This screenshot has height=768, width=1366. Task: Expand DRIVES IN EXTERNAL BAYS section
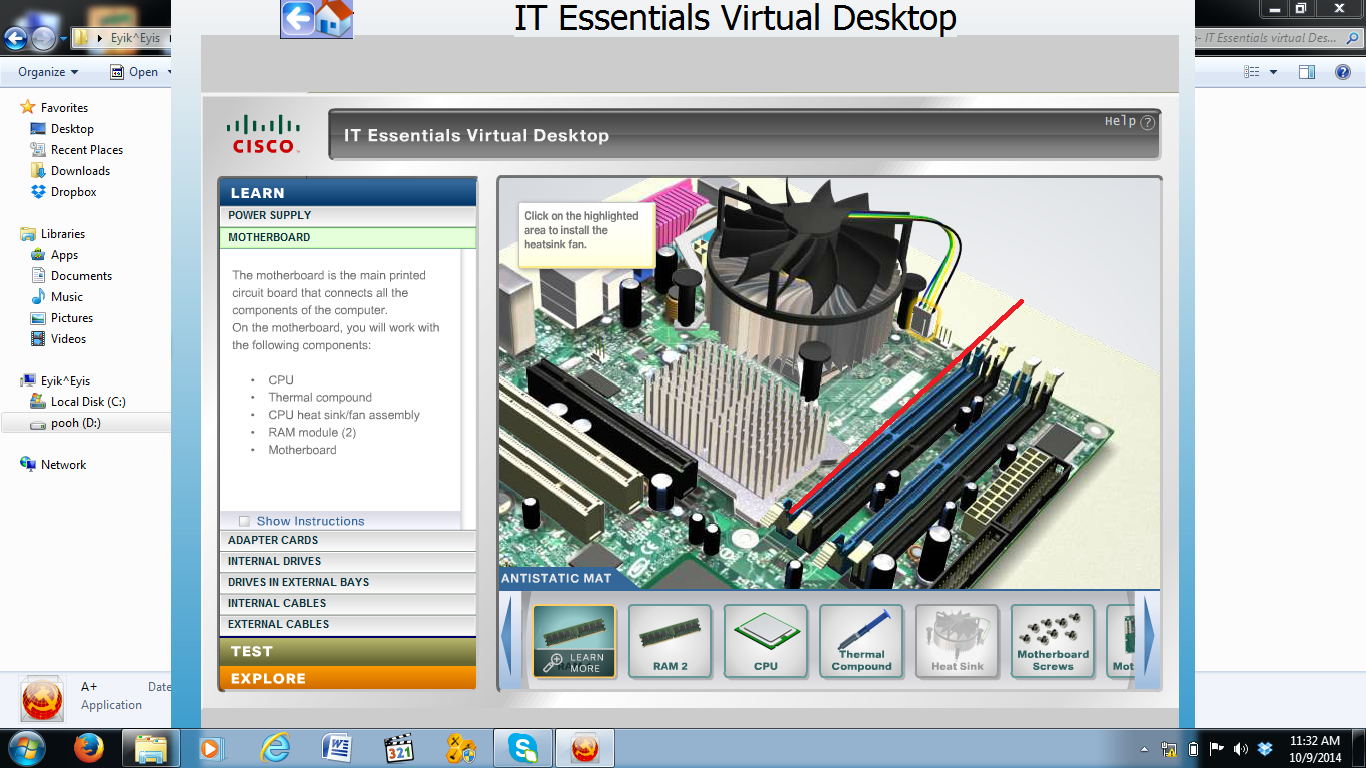pyautogui.click(x=347, y=582)
